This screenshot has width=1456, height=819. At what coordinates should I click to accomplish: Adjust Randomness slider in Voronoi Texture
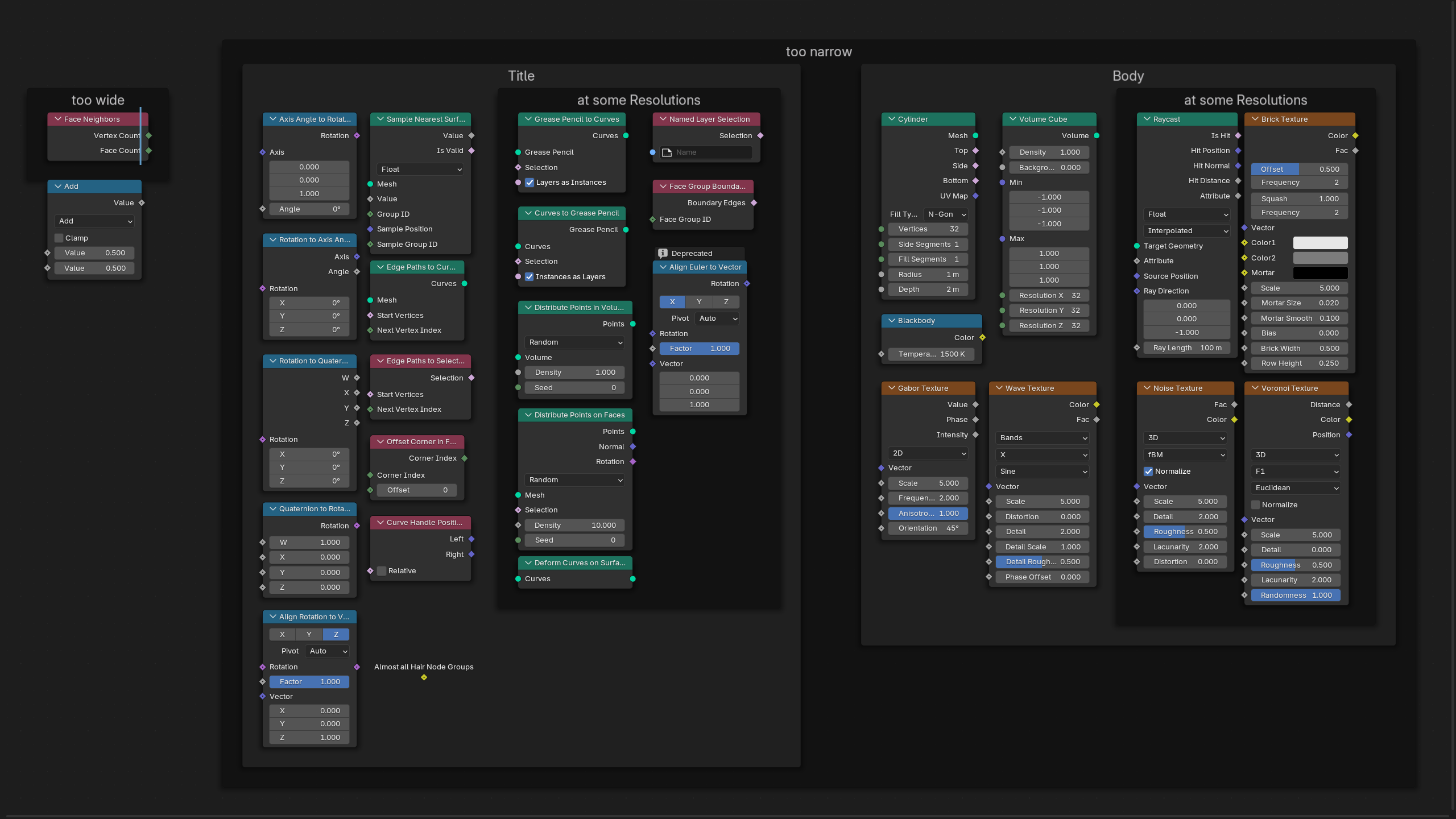pos(1296,595)
